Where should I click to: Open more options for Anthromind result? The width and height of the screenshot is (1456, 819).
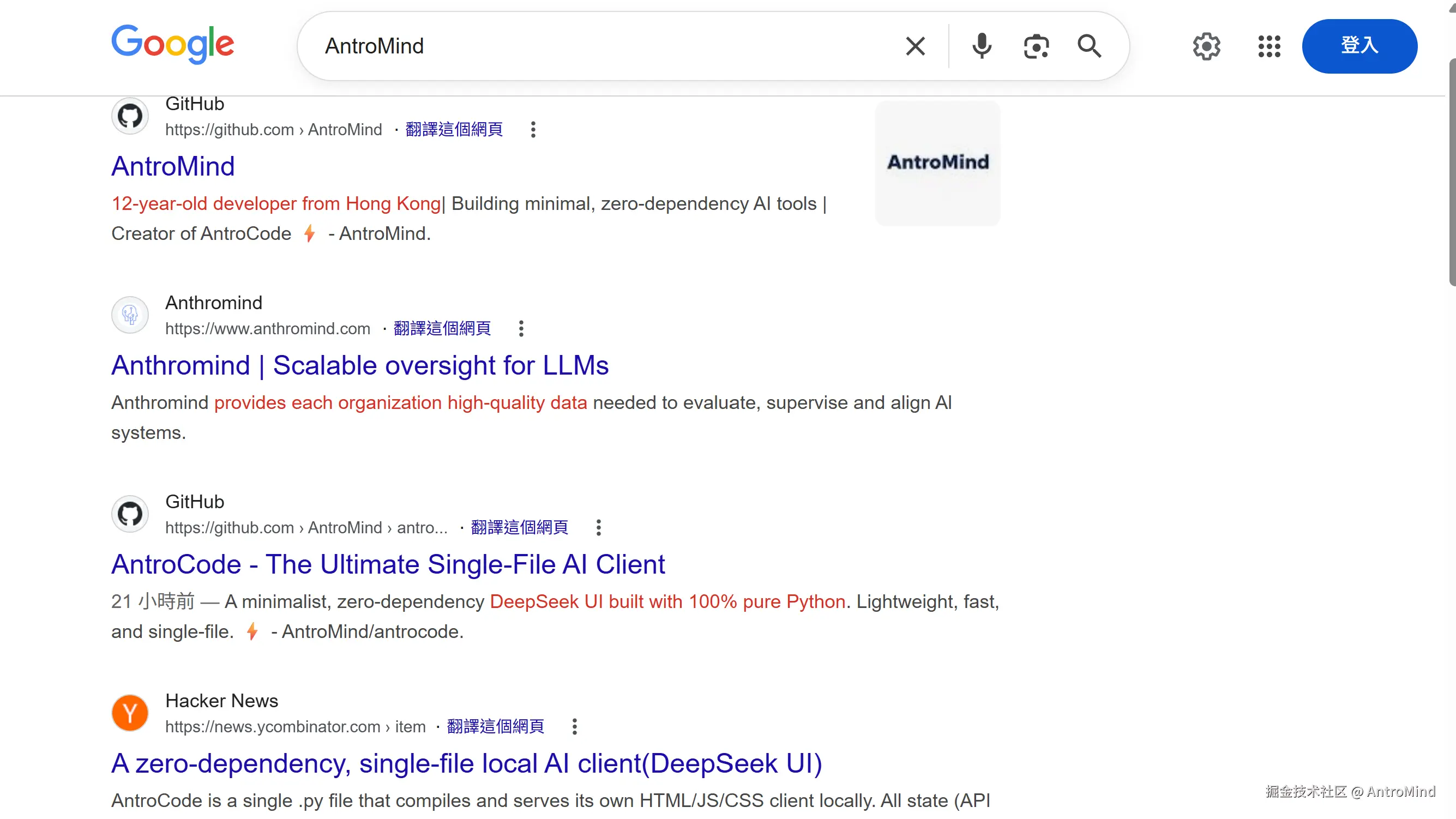(521, 328)
